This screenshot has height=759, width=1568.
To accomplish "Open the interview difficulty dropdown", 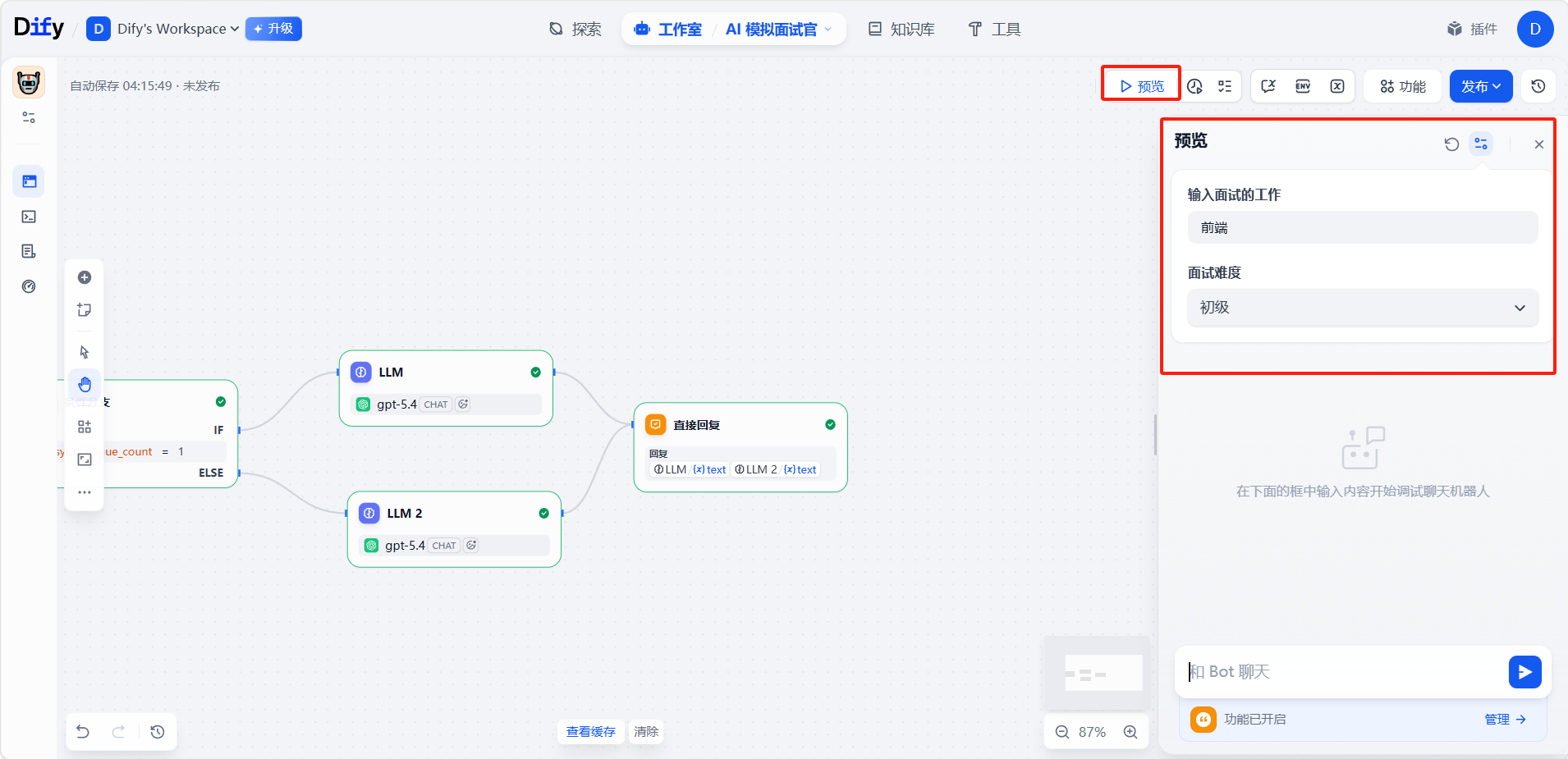I will 1362,308.
